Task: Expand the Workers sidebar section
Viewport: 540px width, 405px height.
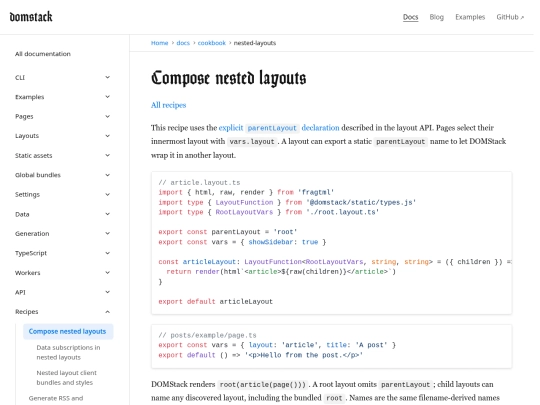Action: [x=63, y=272]
